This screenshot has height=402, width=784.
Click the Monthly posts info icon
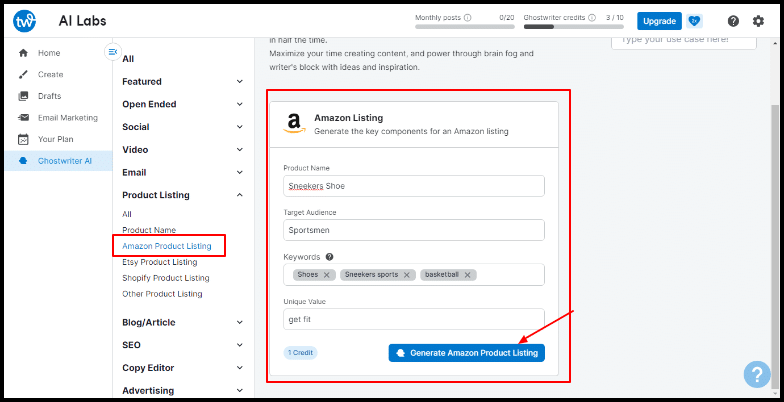468,18
